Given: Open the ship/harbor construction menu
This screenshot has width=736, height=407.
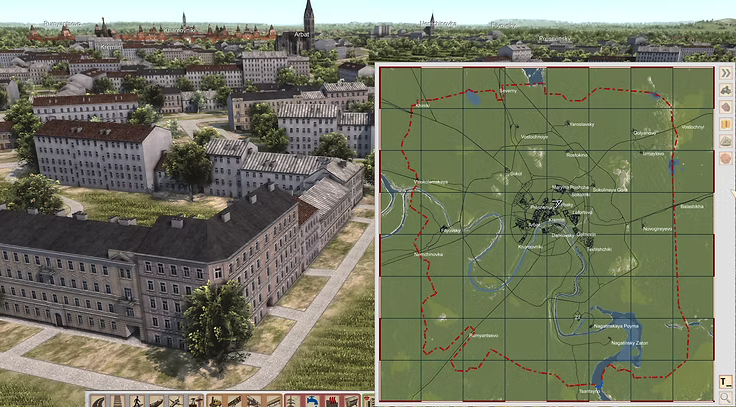Looking at the screenshot, I should coord(156,401).
